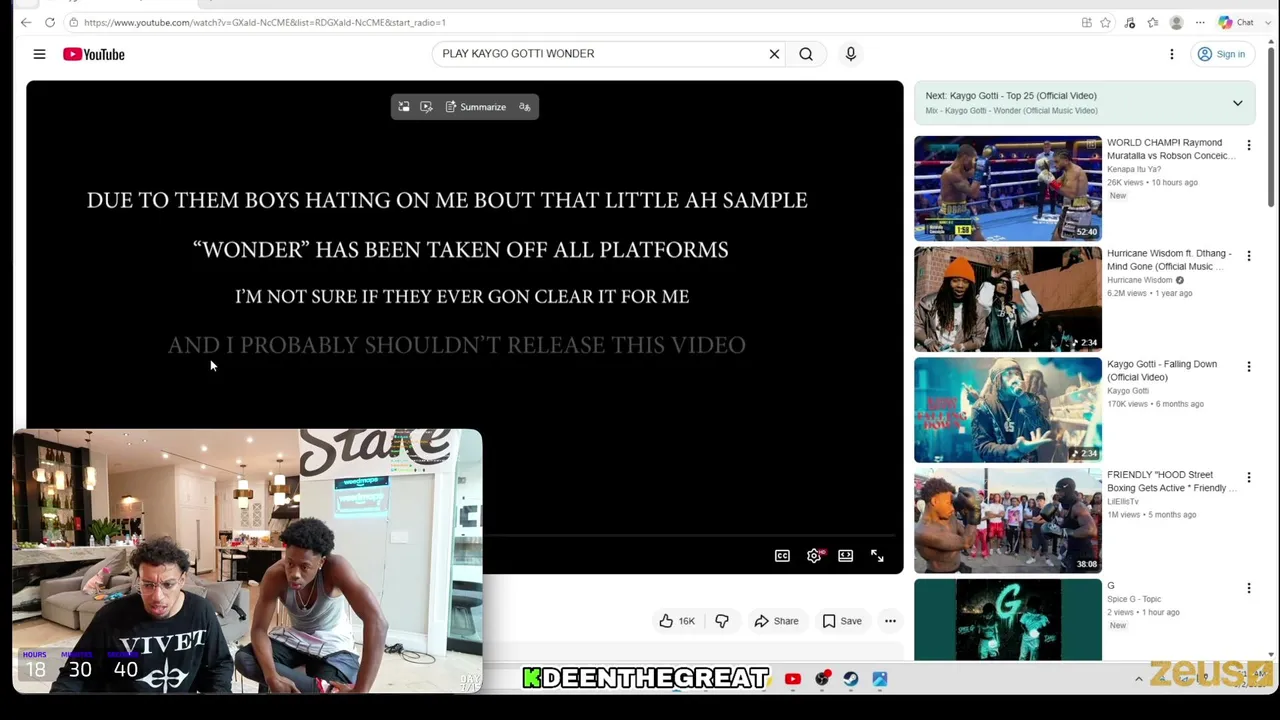Click the Hurricane Wisdom ft. Dthang title
The height and width of the screenshot is (720, 1280).
pos(1169,260)
